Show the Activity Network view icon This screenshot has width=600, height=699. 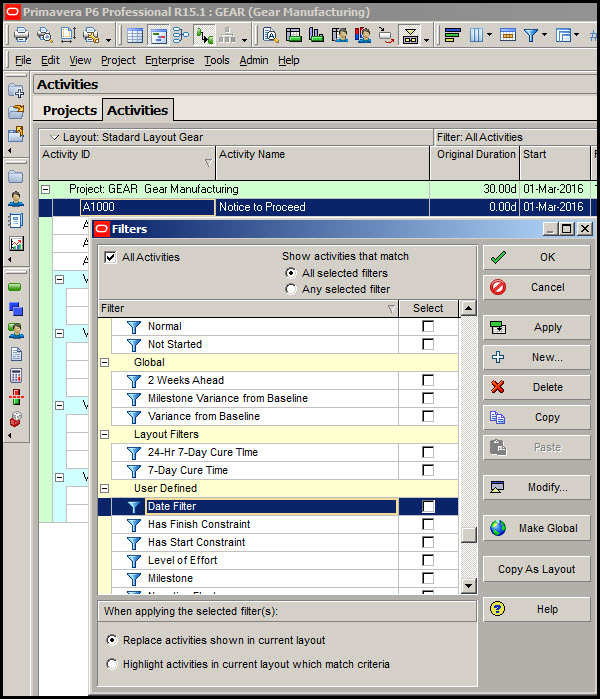(181, 35)
